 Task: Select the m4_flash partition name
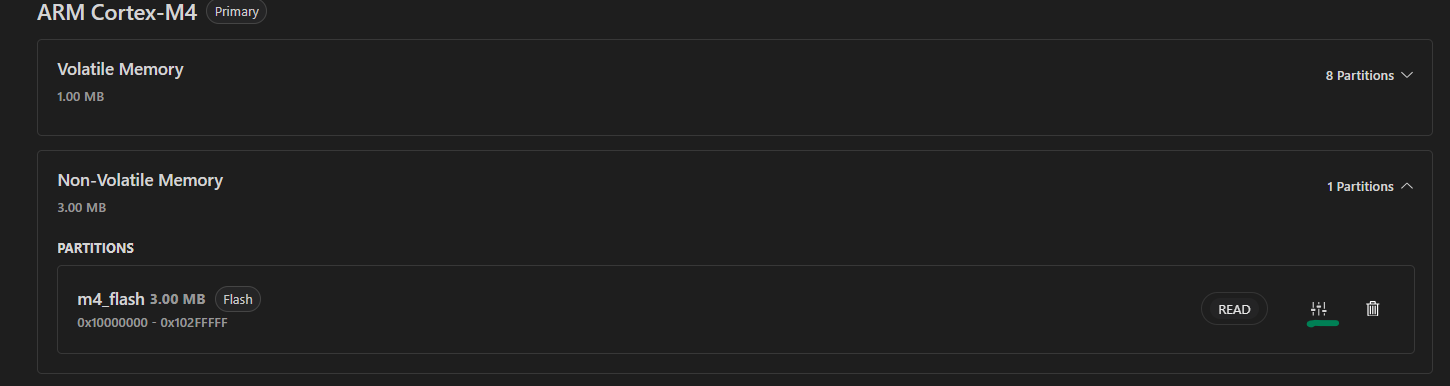click(111, 299)
